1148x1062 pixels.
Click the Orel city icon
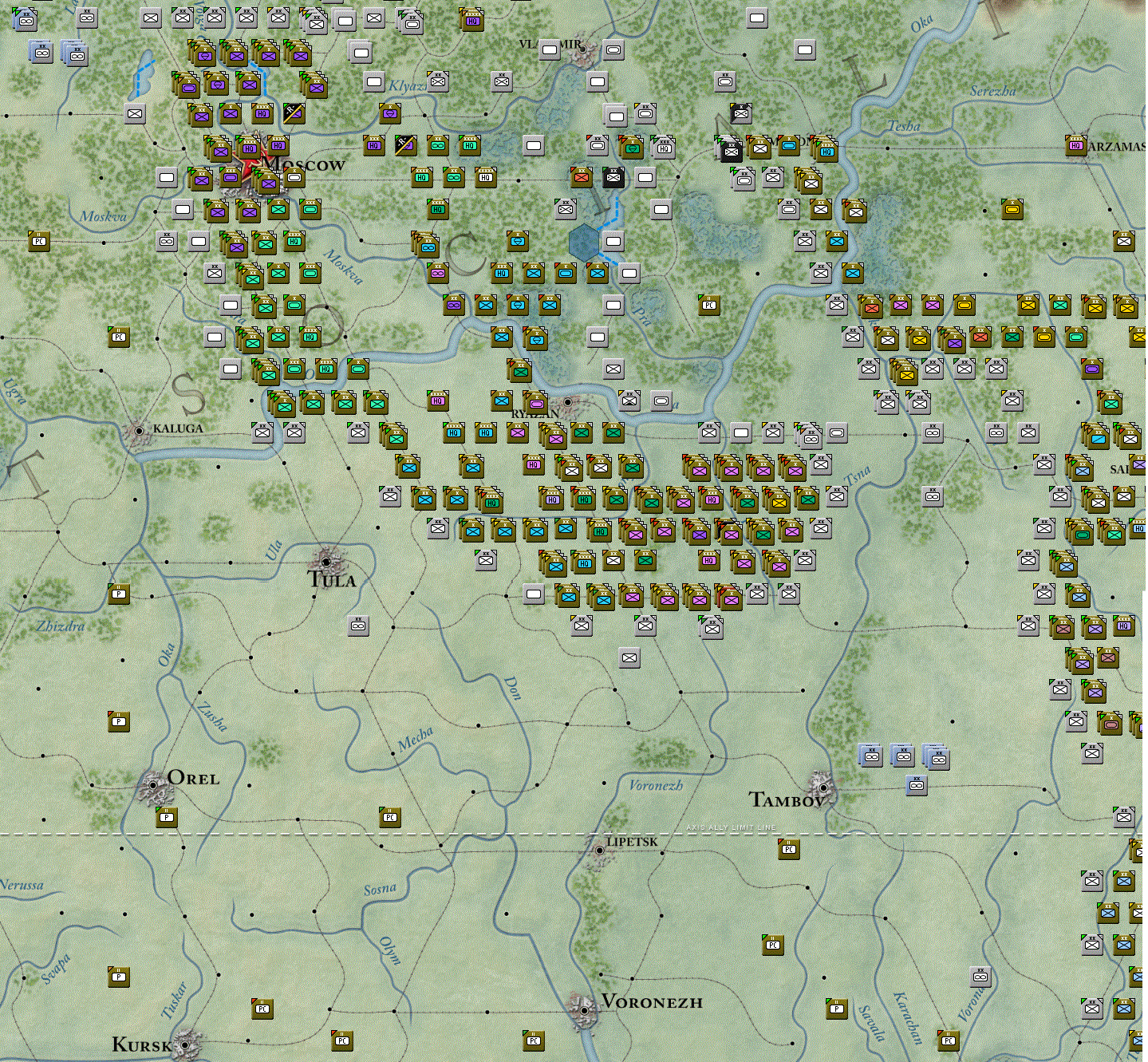(x=153, y=785)
